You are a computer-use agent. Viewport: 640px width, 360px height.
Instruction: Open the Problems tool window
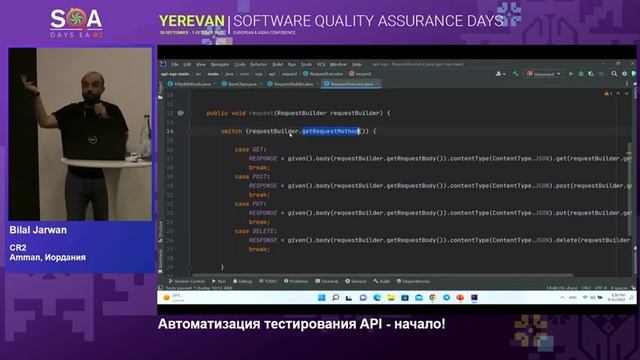(x=296, y=281)
